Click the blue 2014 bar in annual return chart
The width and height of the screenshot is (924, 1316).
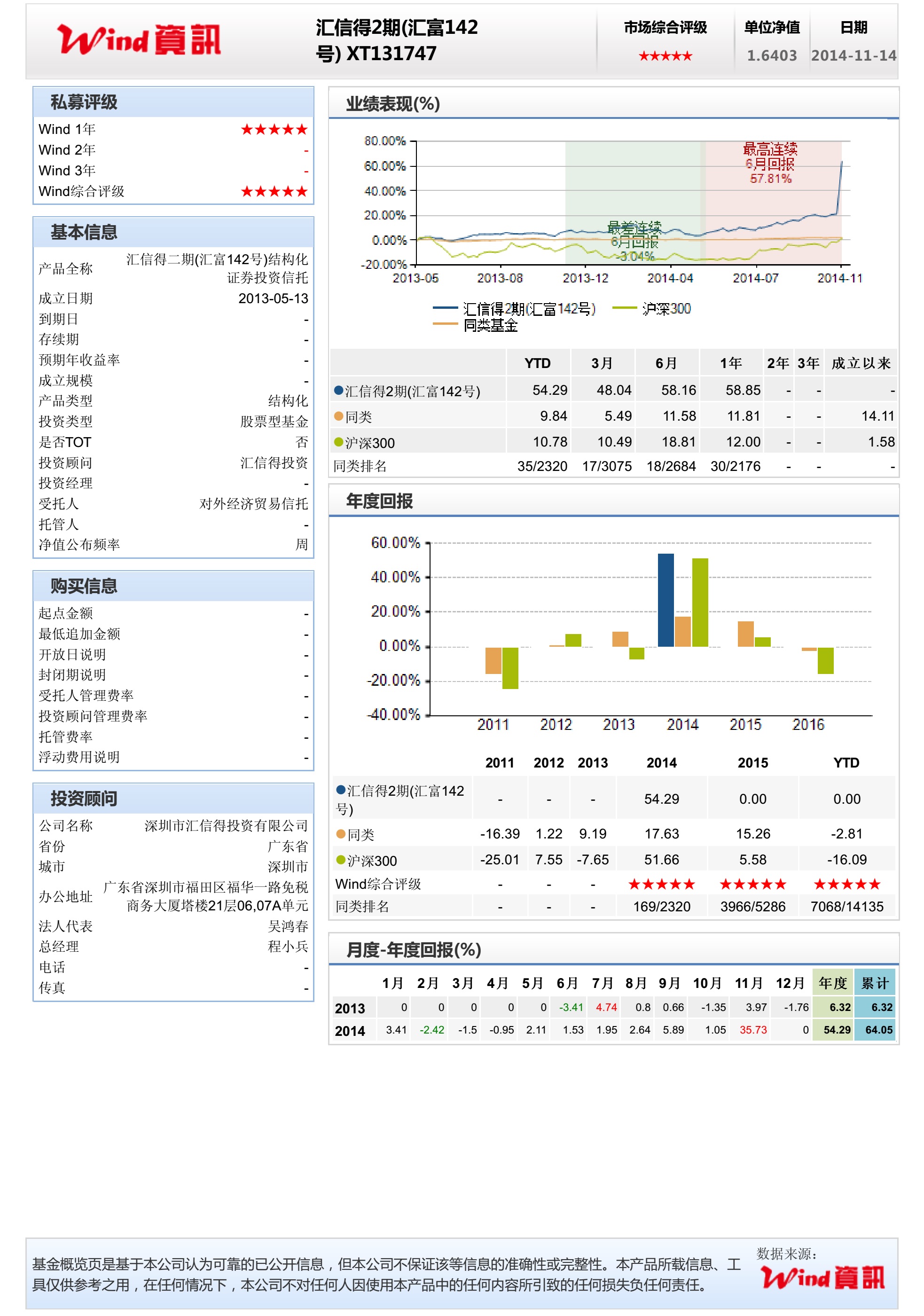tap(666, 600)
